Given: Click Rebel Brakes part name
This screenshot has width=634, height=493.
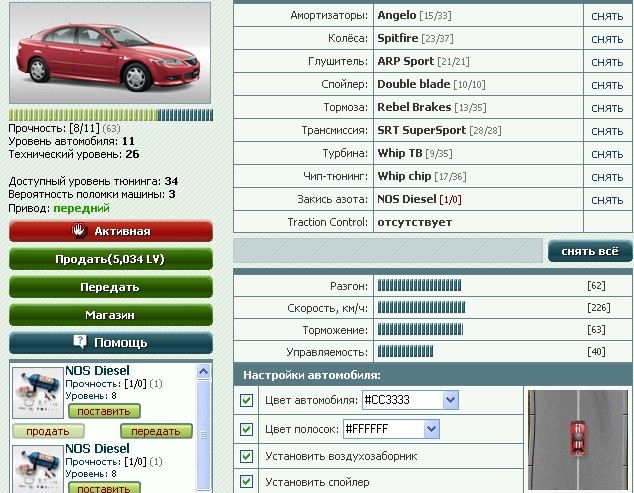Looking at the screenshot, I should tap(414, 107).
